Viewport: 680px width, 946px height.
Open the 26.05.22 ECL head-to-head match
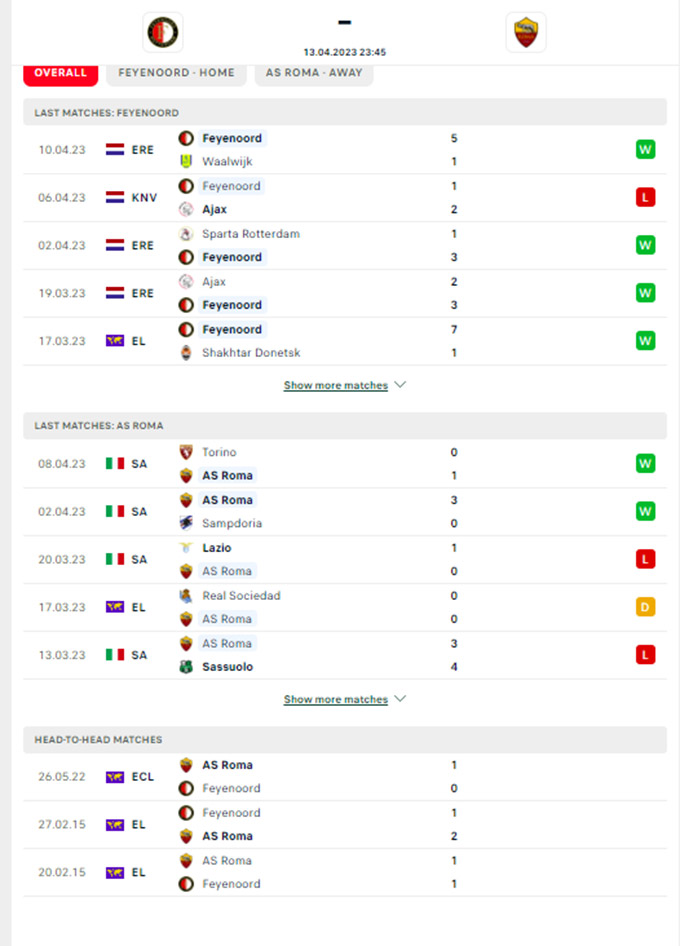click(345, 776)
